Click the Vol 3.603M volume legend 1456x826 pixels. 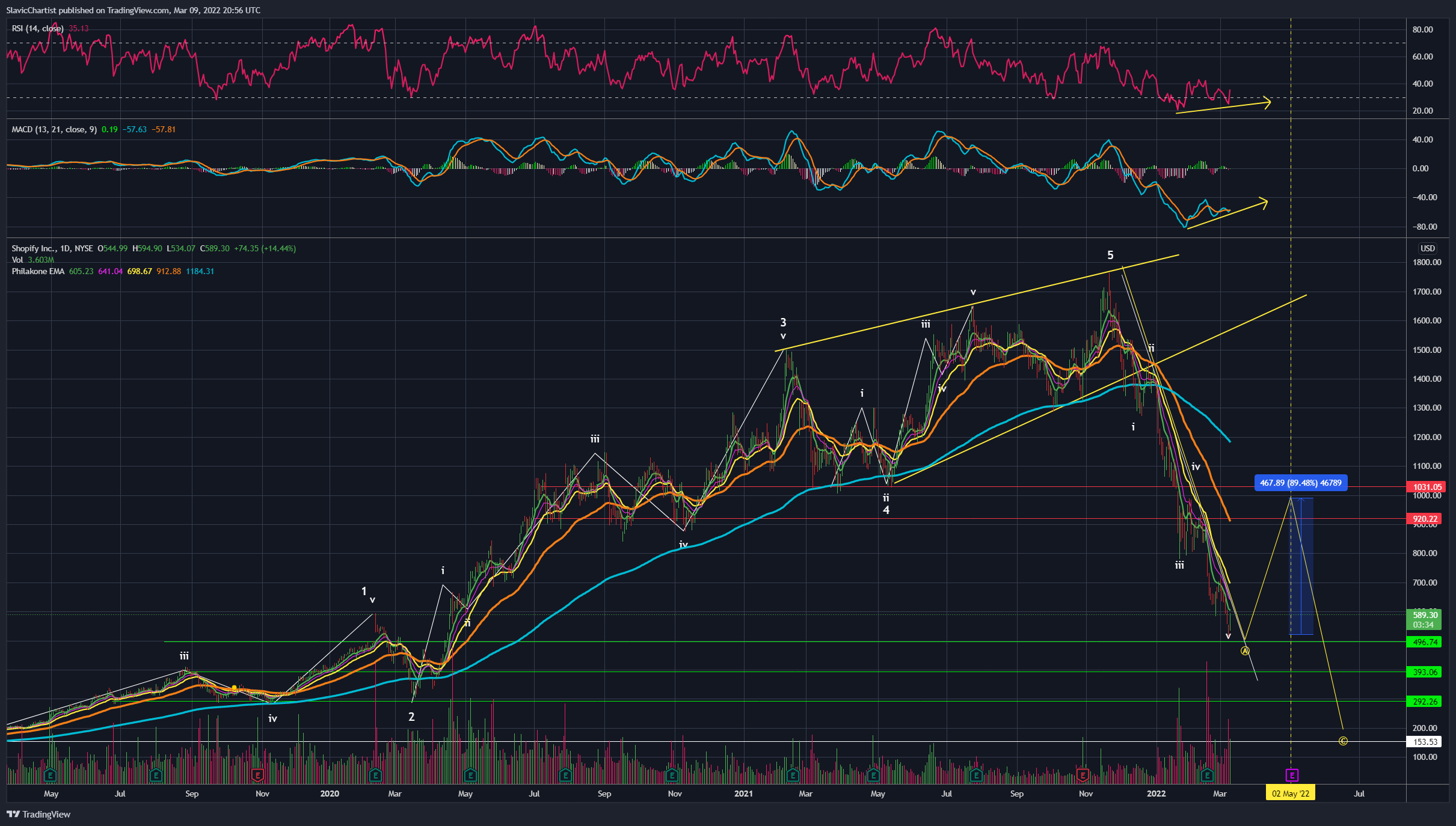point(32,260)
